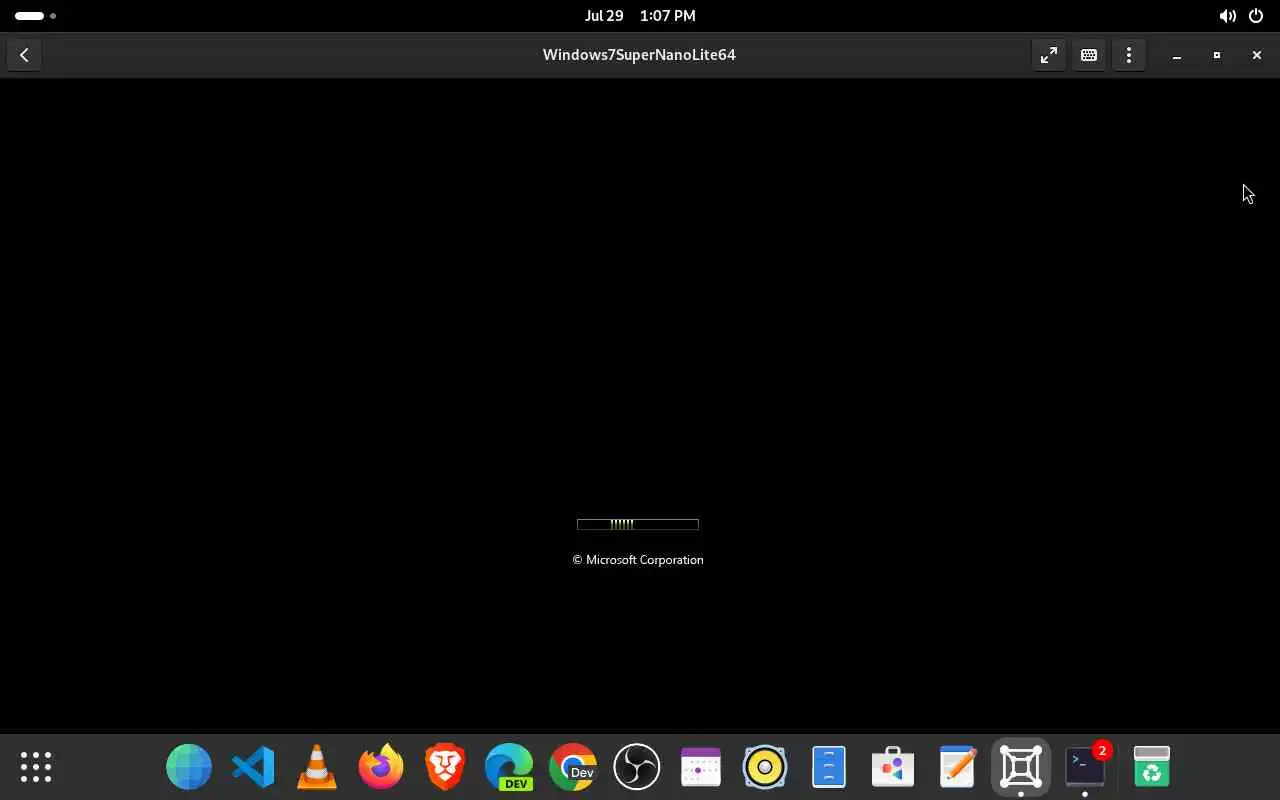The width and height of the screenshot is (1280, 800).
Task: Open the purple calendar app in dock
Action: 701,767
